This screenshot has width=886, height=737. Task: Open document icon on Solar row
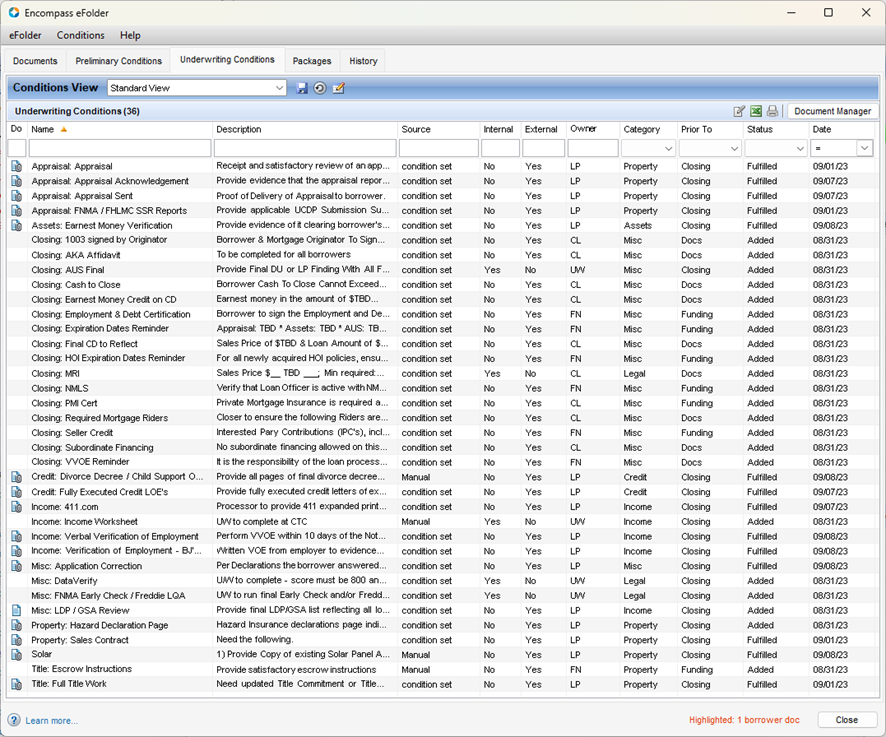[x=16, y=655]
